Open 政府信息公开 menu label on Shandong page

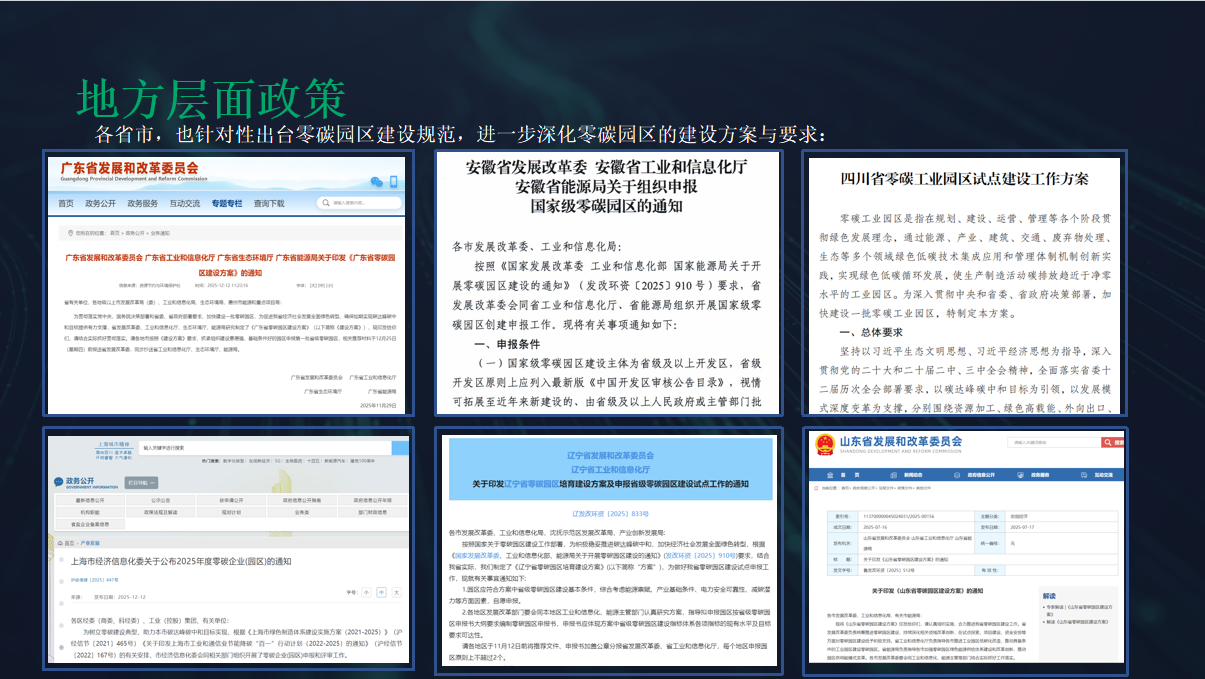pyautogui.click(x=981, y=475)
